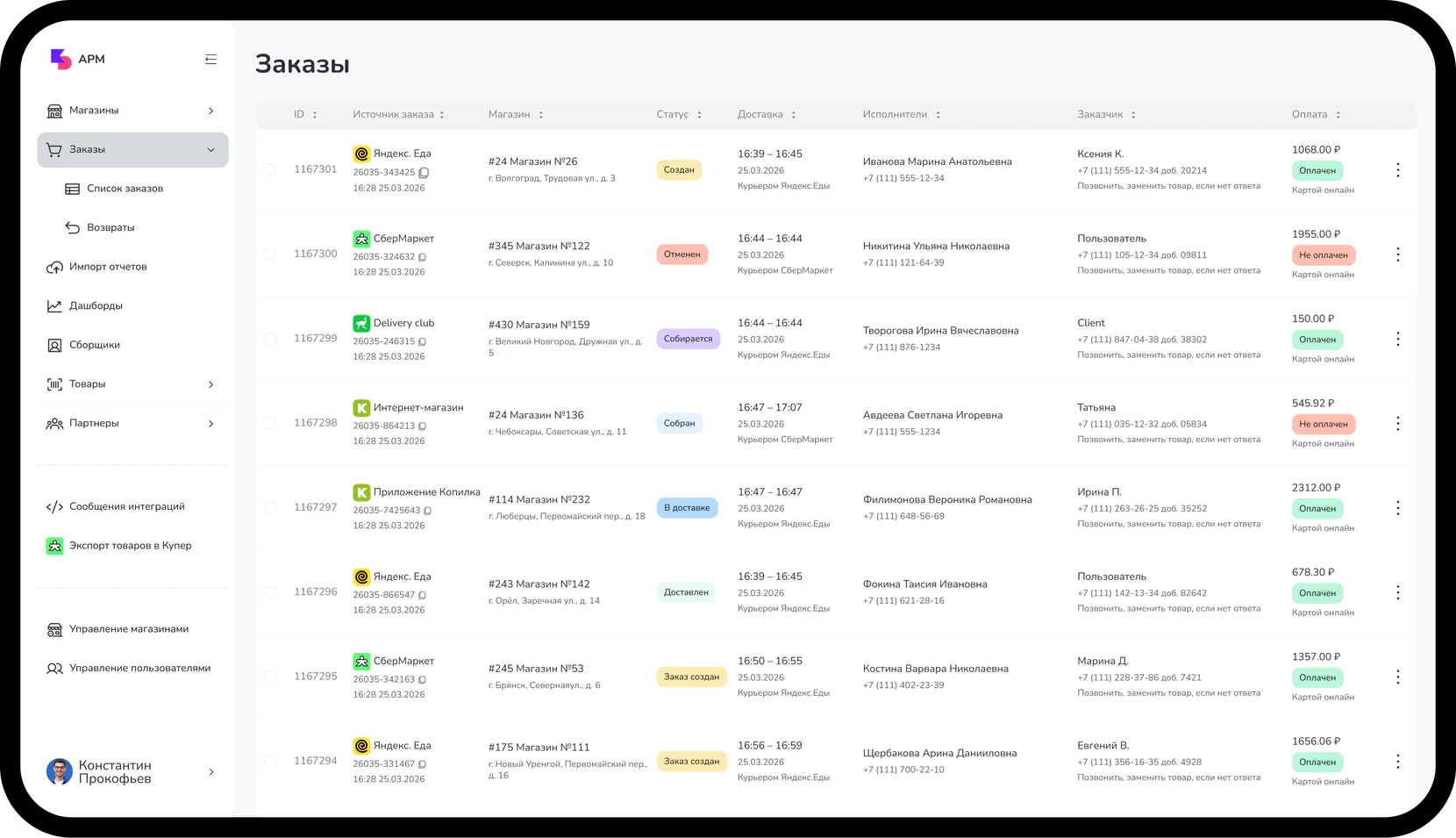The image size is (1456, 838).
Task: Copy order number 26035-7425643
Action: [428, 511]
